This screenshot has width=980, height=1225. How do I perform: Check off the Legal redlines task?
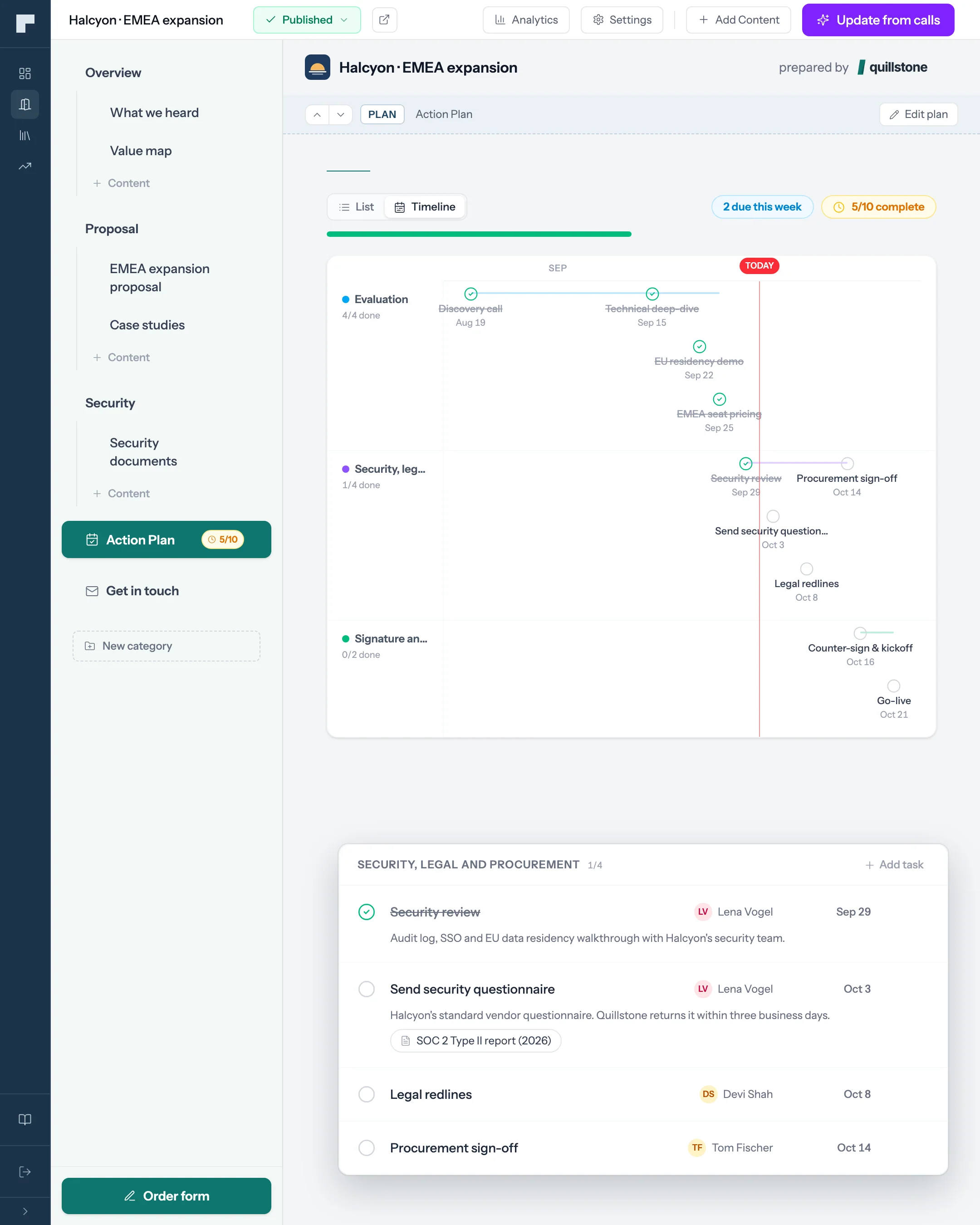click(x=367, y=1094)
